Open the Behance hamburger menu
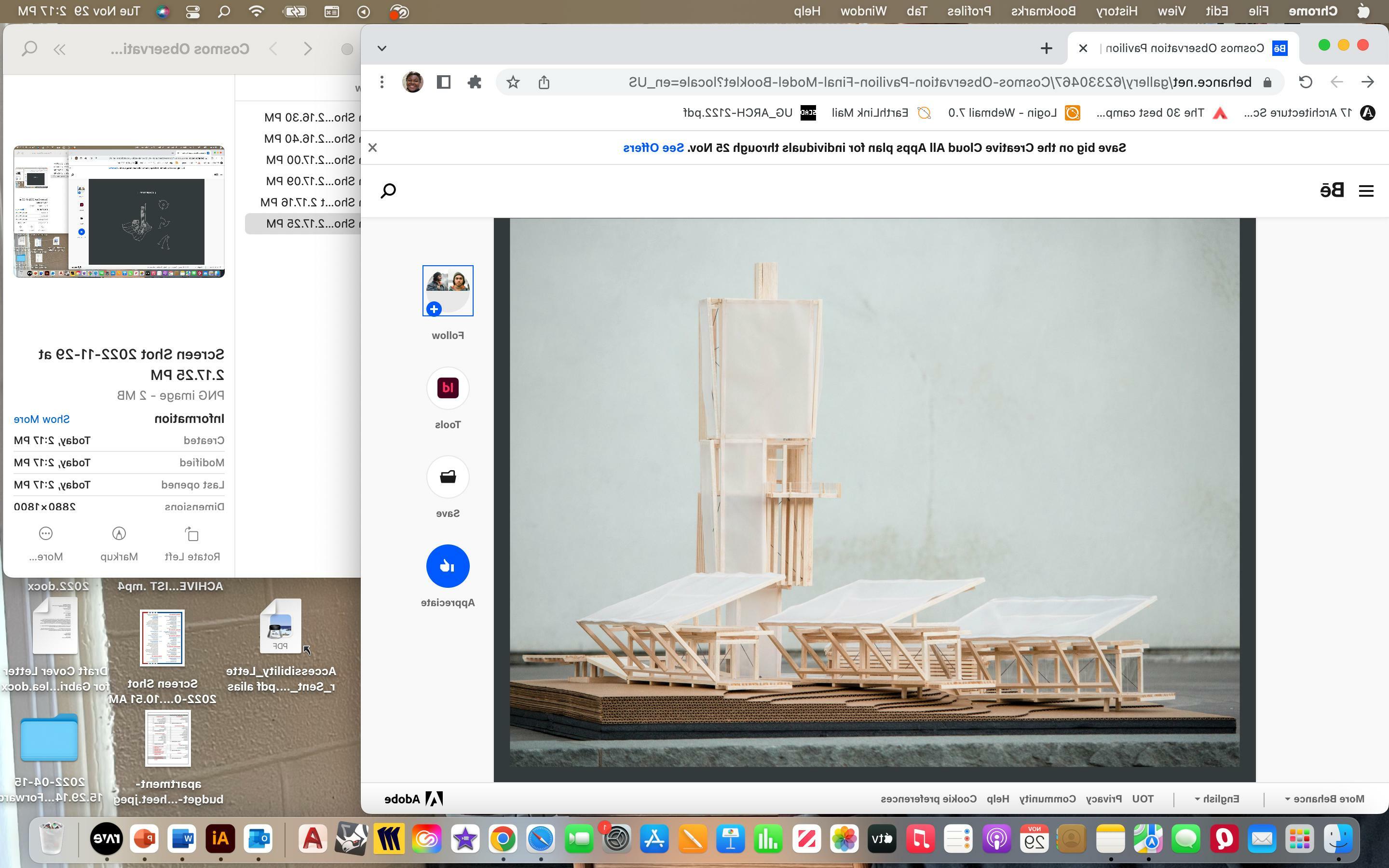 1366,191
